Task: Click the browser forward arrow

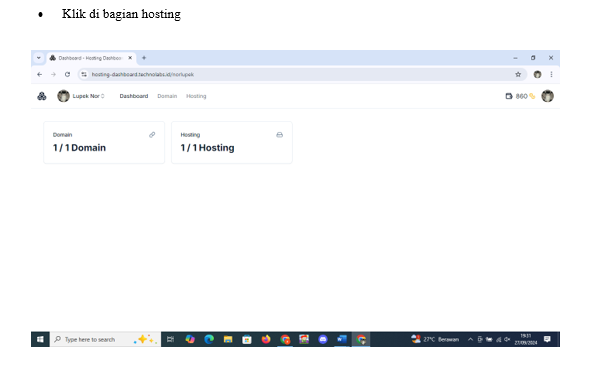Action: pos(53,74)
